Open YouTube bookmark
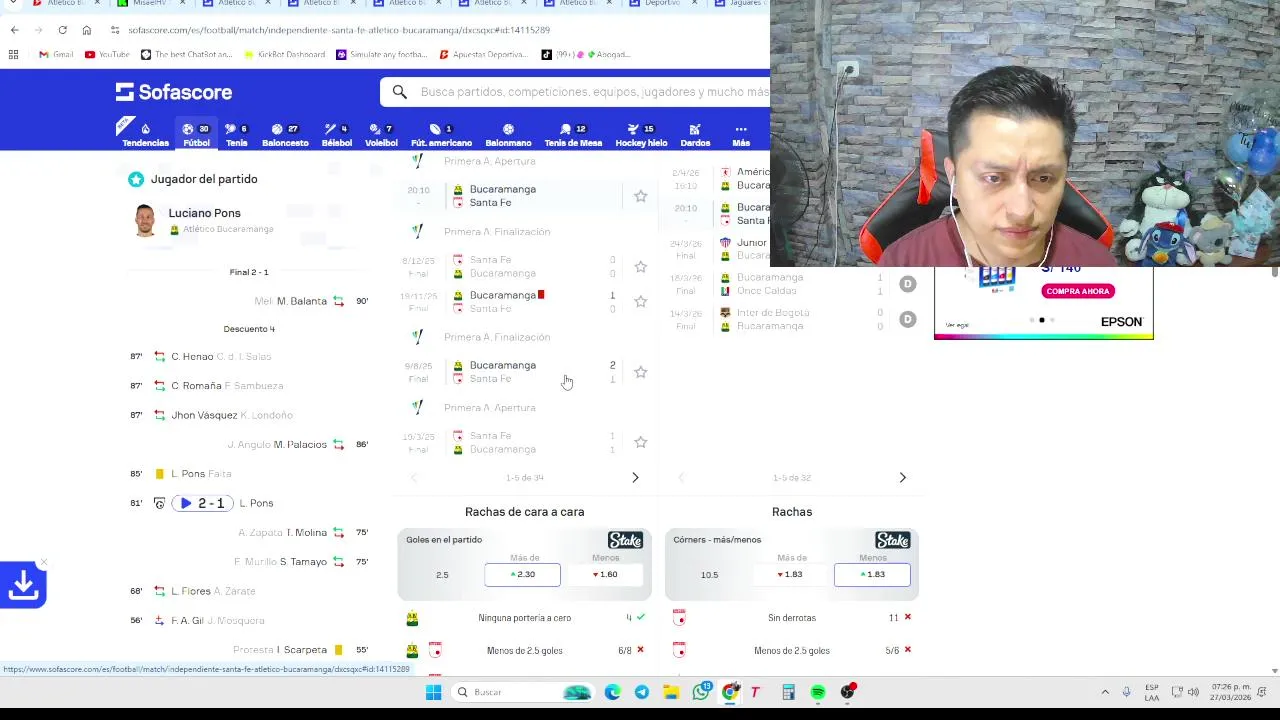The height and width of the screenshot is (720, 1280). (x=107, y=54)
